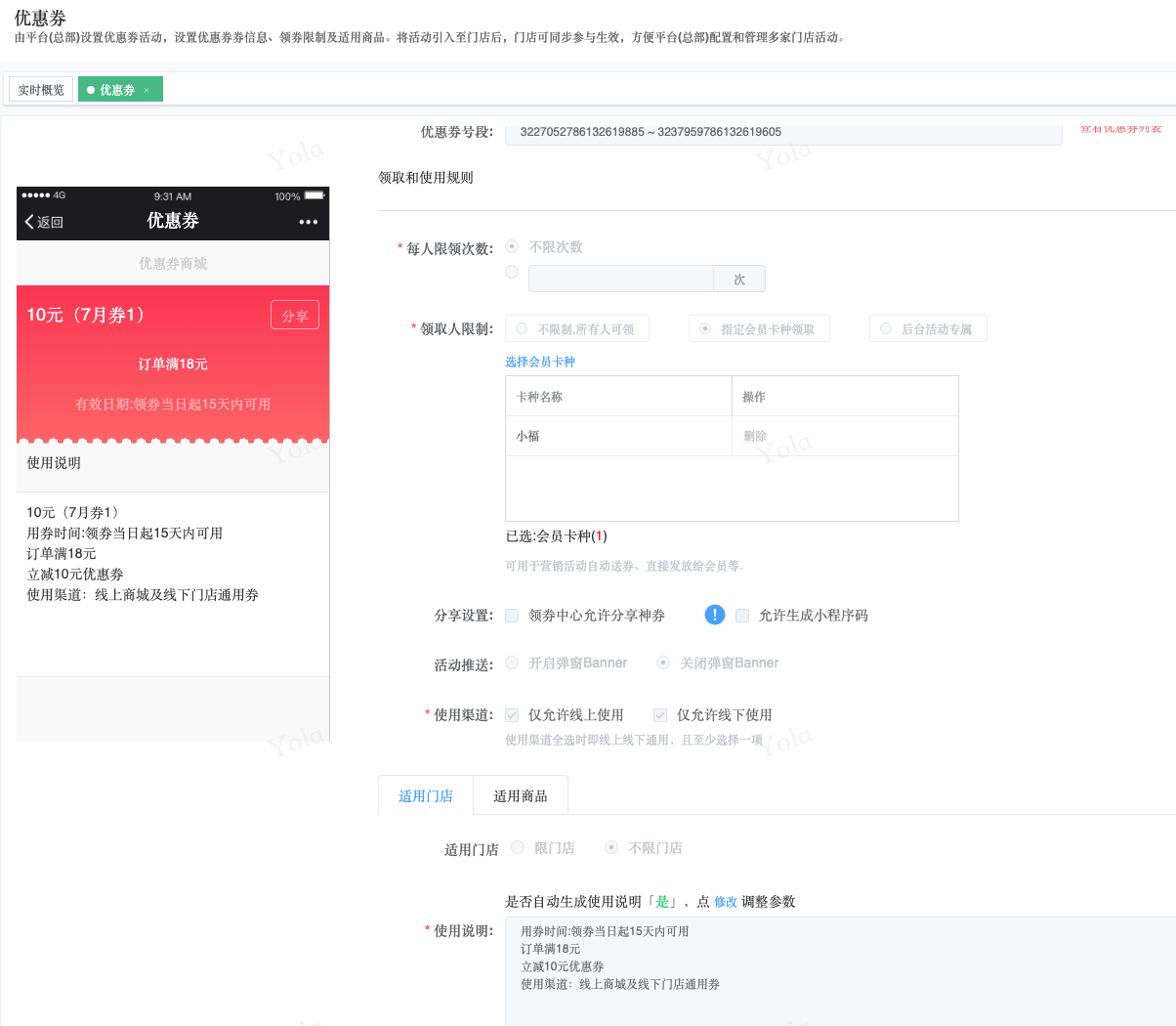Switch to the 实时概览 tab
This screenshot has width=1176, height=1026.
pos(41,90)
